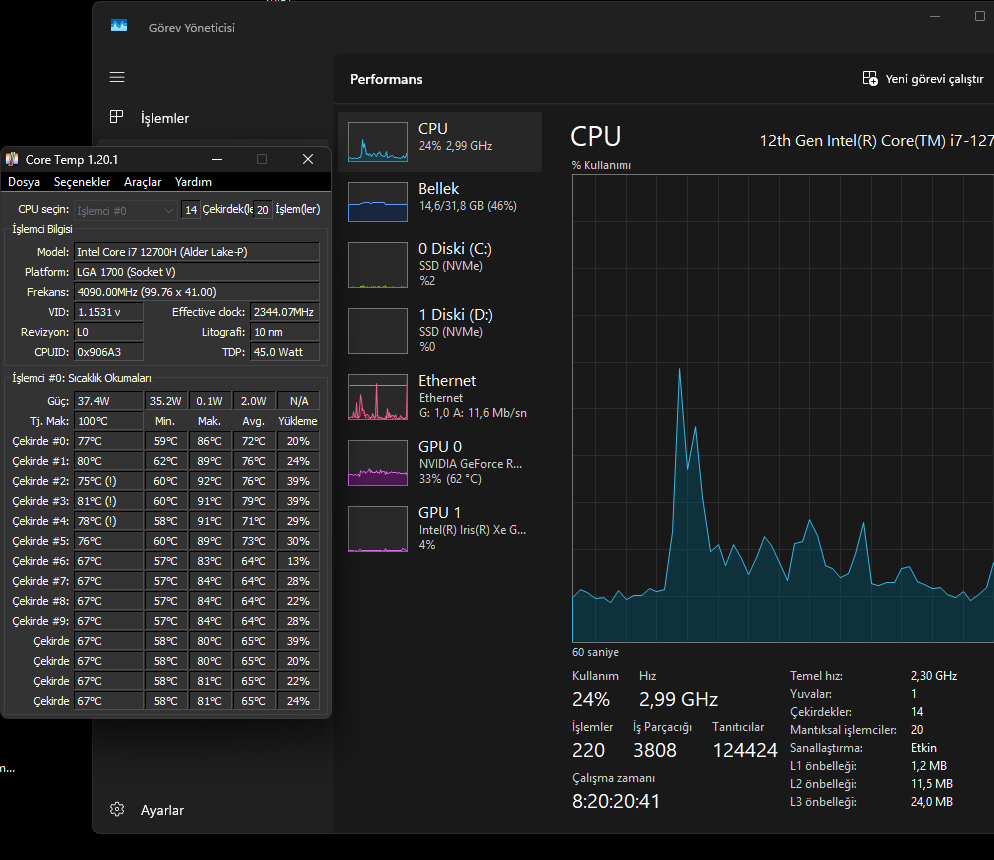Click Çekirde #3 temperature 81°C (!)
The width and height of the screenshot is (994, 860).
[108, 501]
